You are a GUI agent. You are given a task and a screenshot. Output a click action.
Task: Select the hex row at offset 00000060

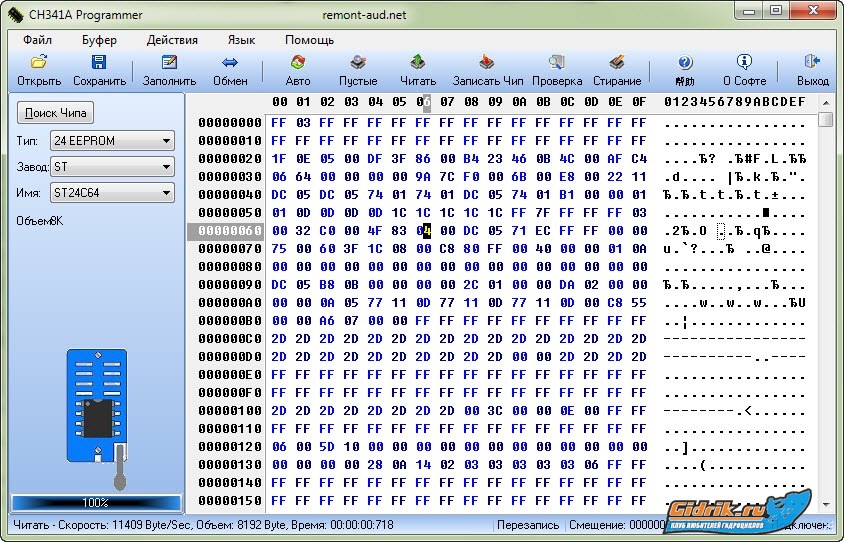point(229,230)
